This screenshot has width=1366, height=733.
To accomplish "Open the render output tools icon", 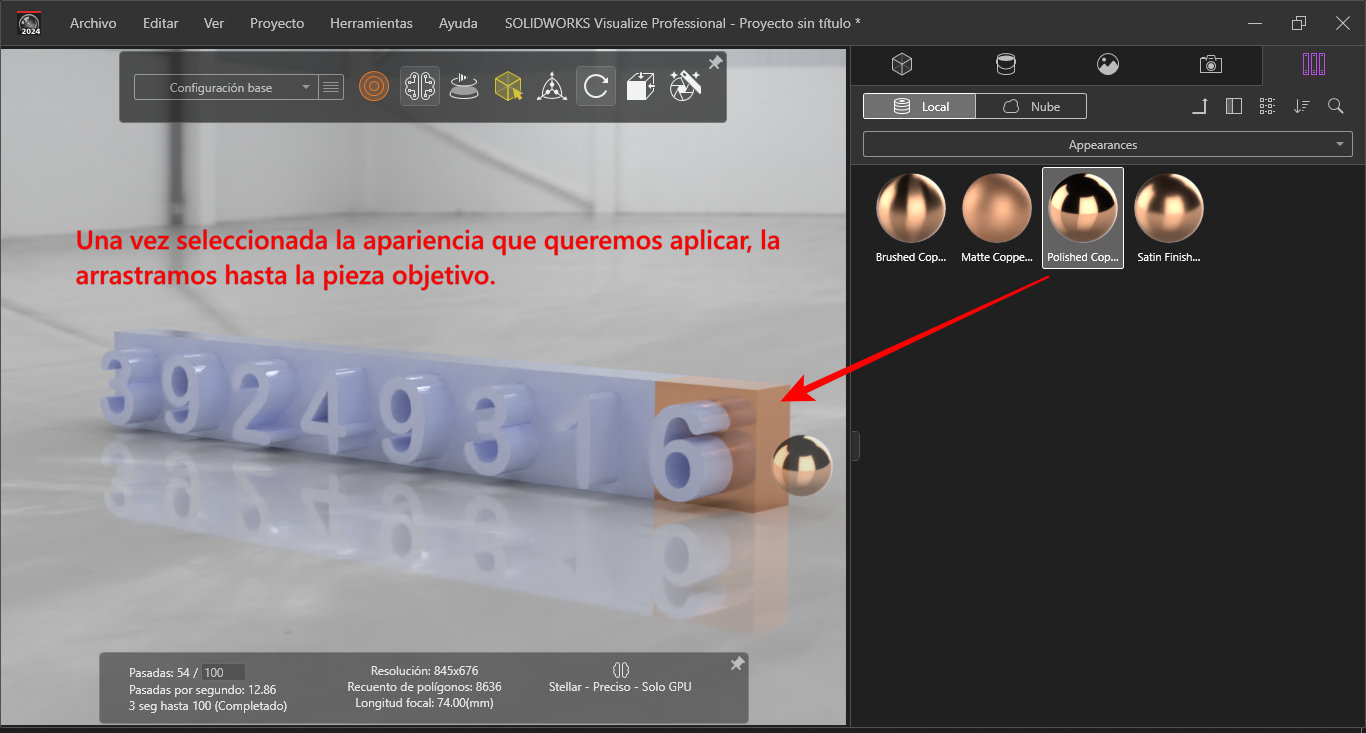I will (685, 85).
